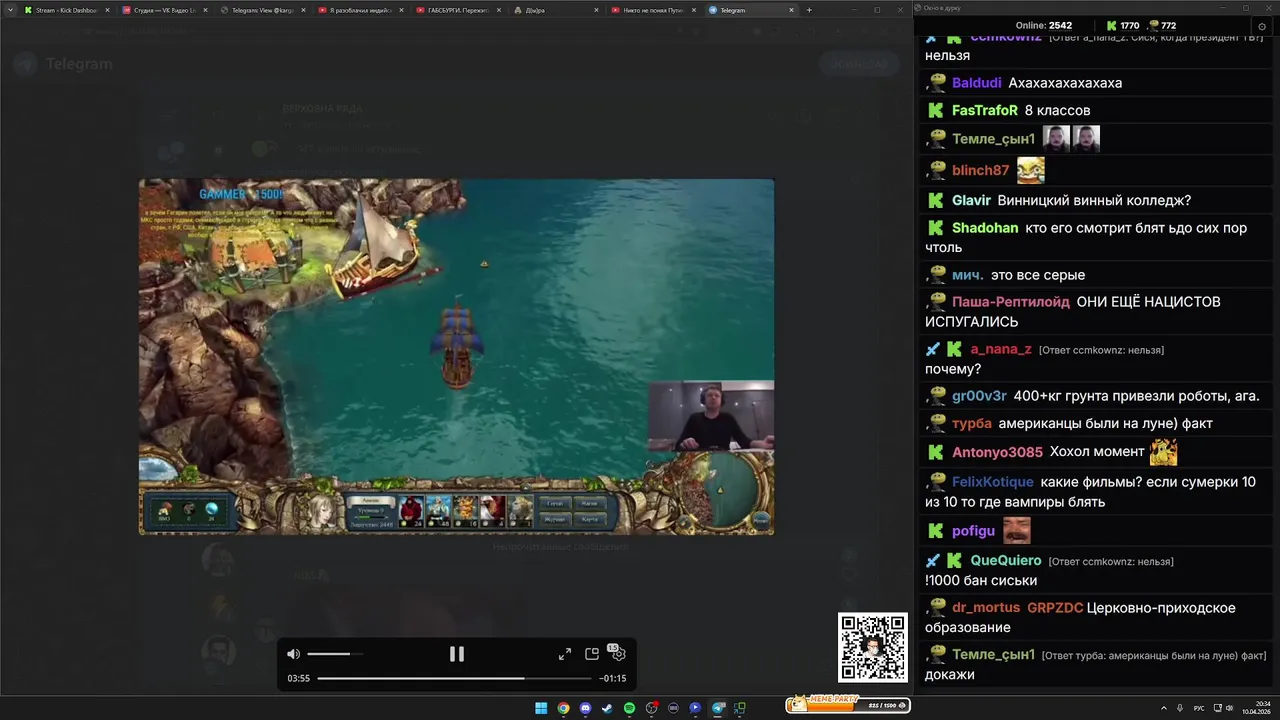The height and width of the screenshot is (720, 1280).
Task: Click Glavir username in chat
Action: (x=971, y=200)
